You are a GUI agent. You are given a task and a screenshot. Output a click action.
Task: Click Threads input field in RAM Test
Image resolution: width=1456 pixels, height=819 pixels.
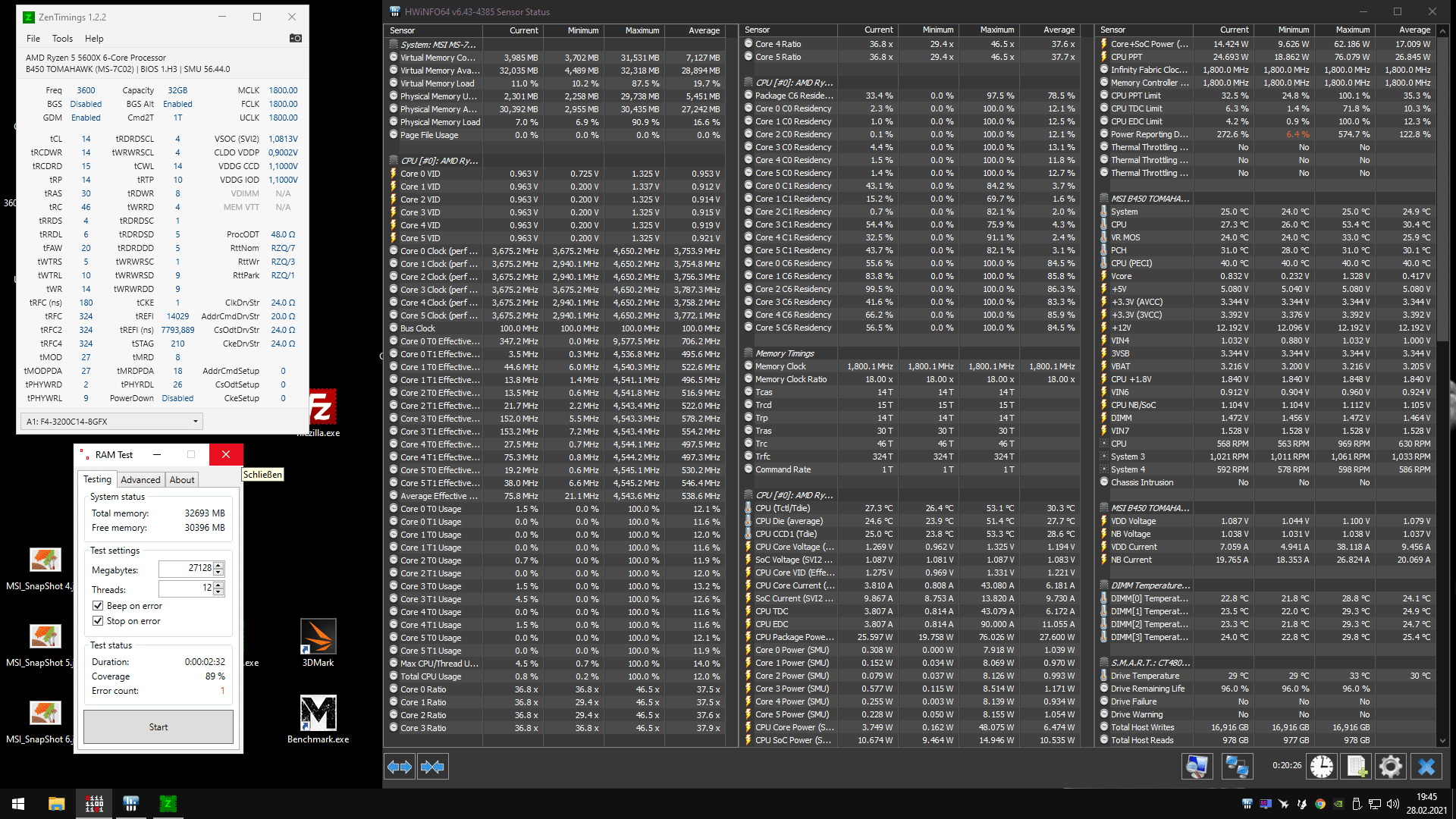pos(186,588)
